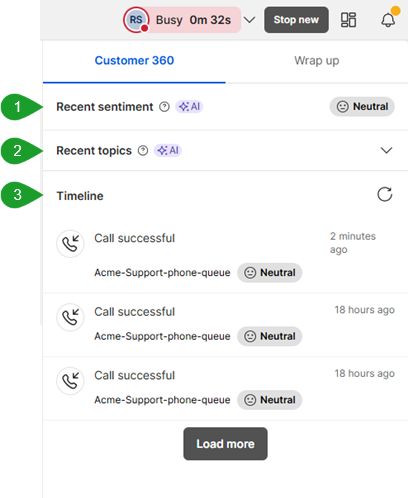The height and width of the screenshot is (498, 409).
Task: Click the Neutral badge in Recent sentiment row
Action: coord(362,107)
